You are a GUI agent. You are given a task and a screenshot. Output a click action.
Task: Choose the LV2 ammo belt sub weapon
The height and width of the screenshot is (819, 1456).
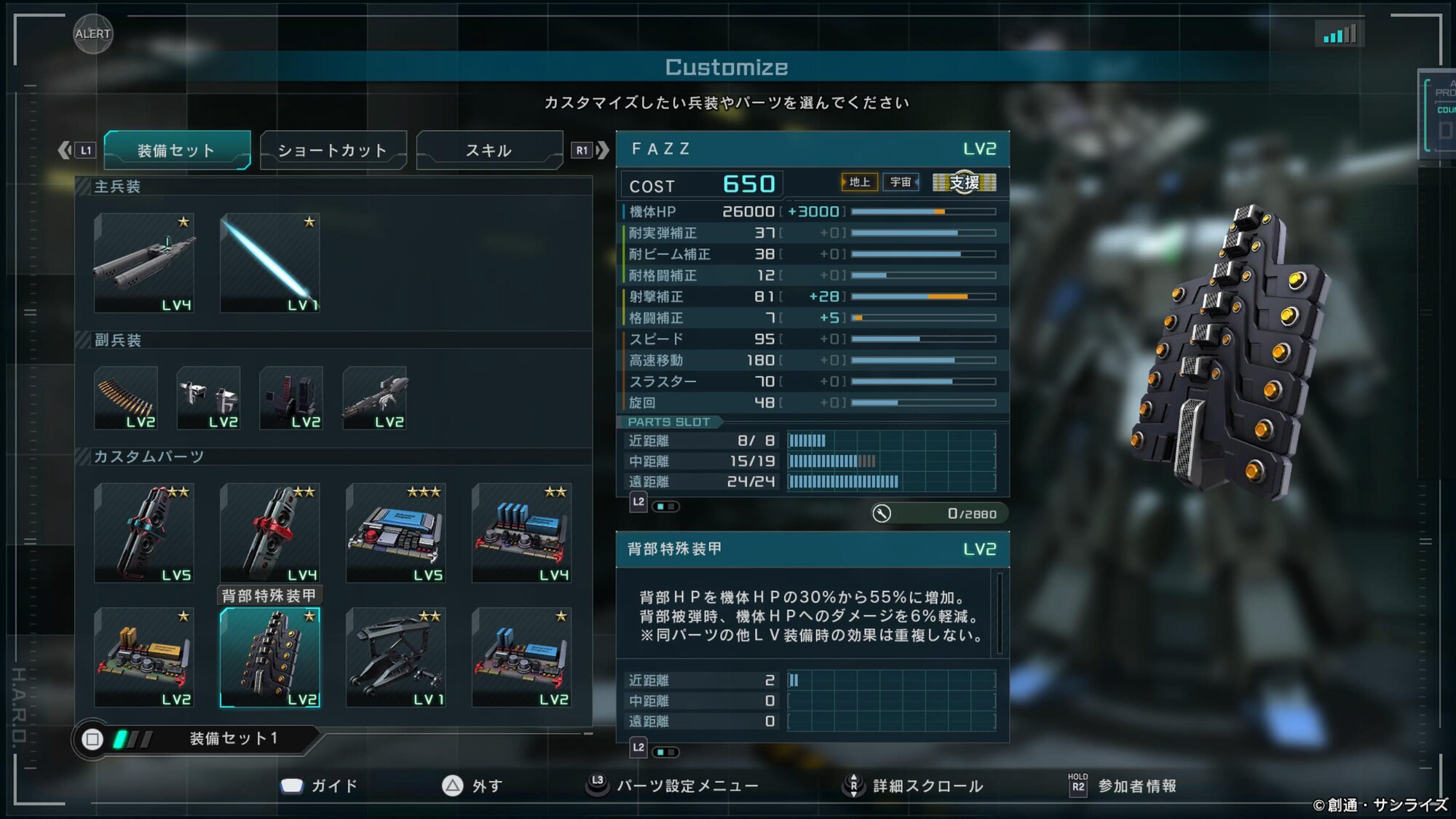(x=126, y=398)
